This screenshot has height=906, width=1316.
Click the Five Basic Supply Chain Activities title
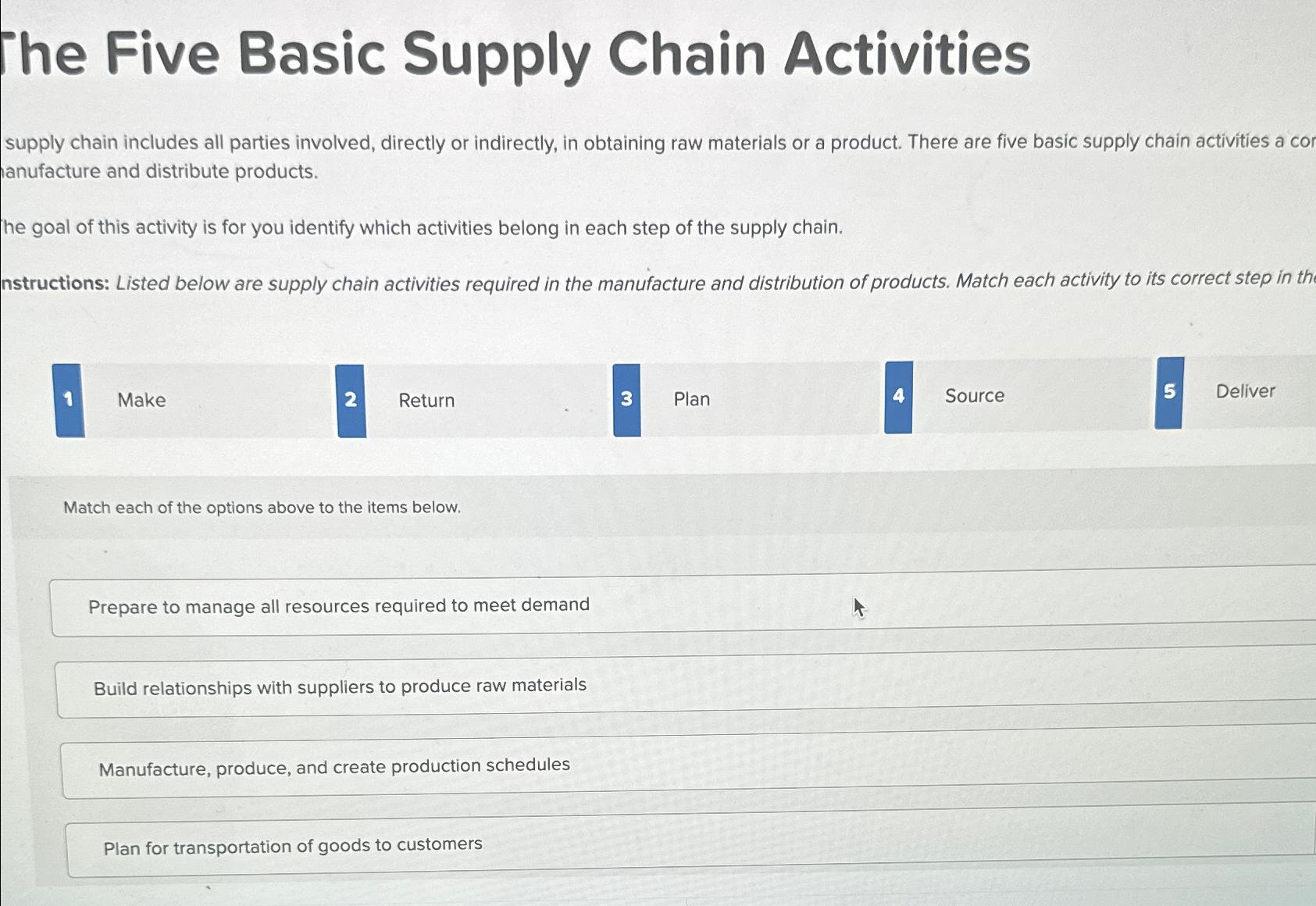pos(515,53)
